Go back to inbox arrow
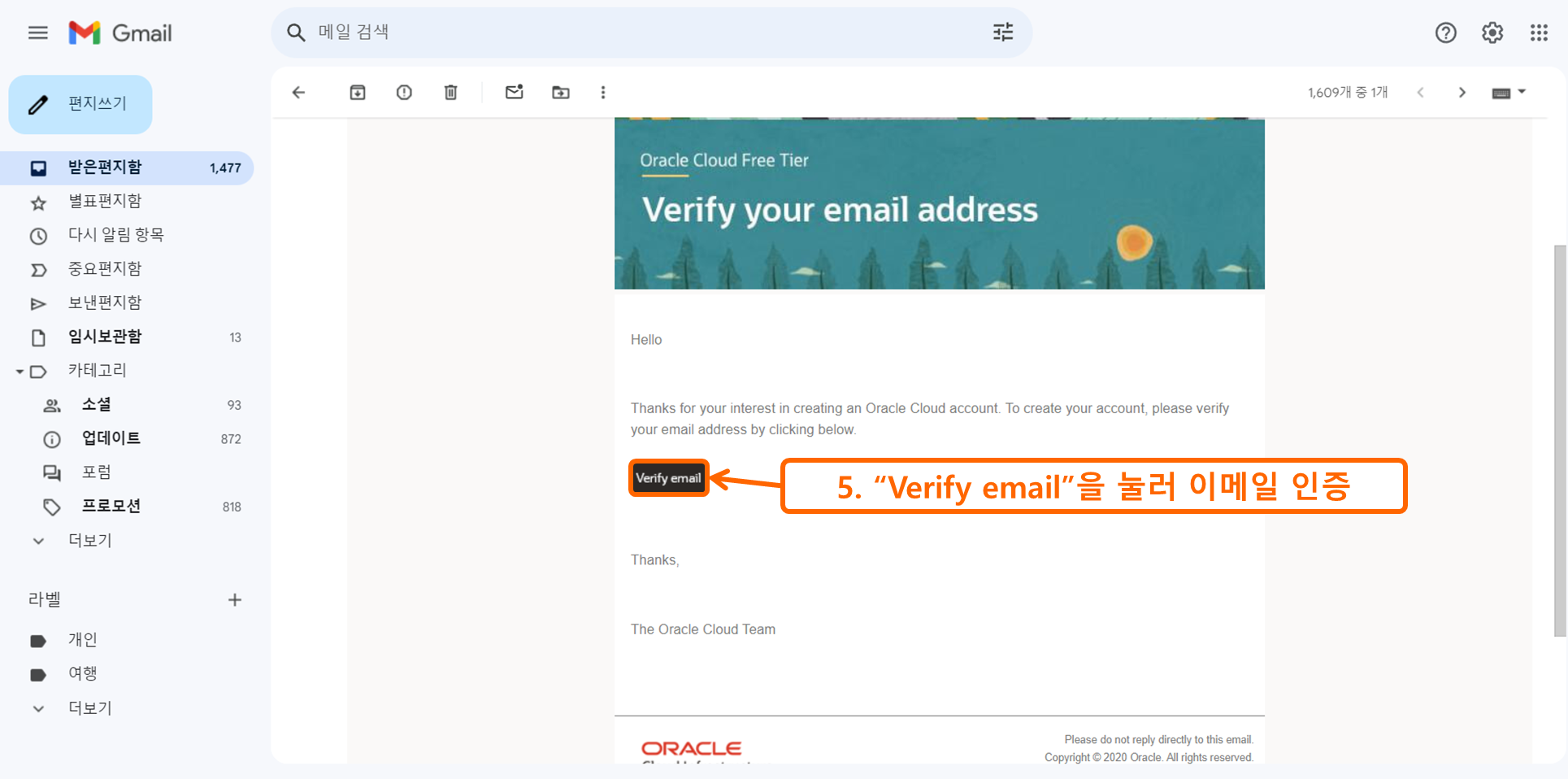The image size is (1568, 779). [x=298, y=93]
